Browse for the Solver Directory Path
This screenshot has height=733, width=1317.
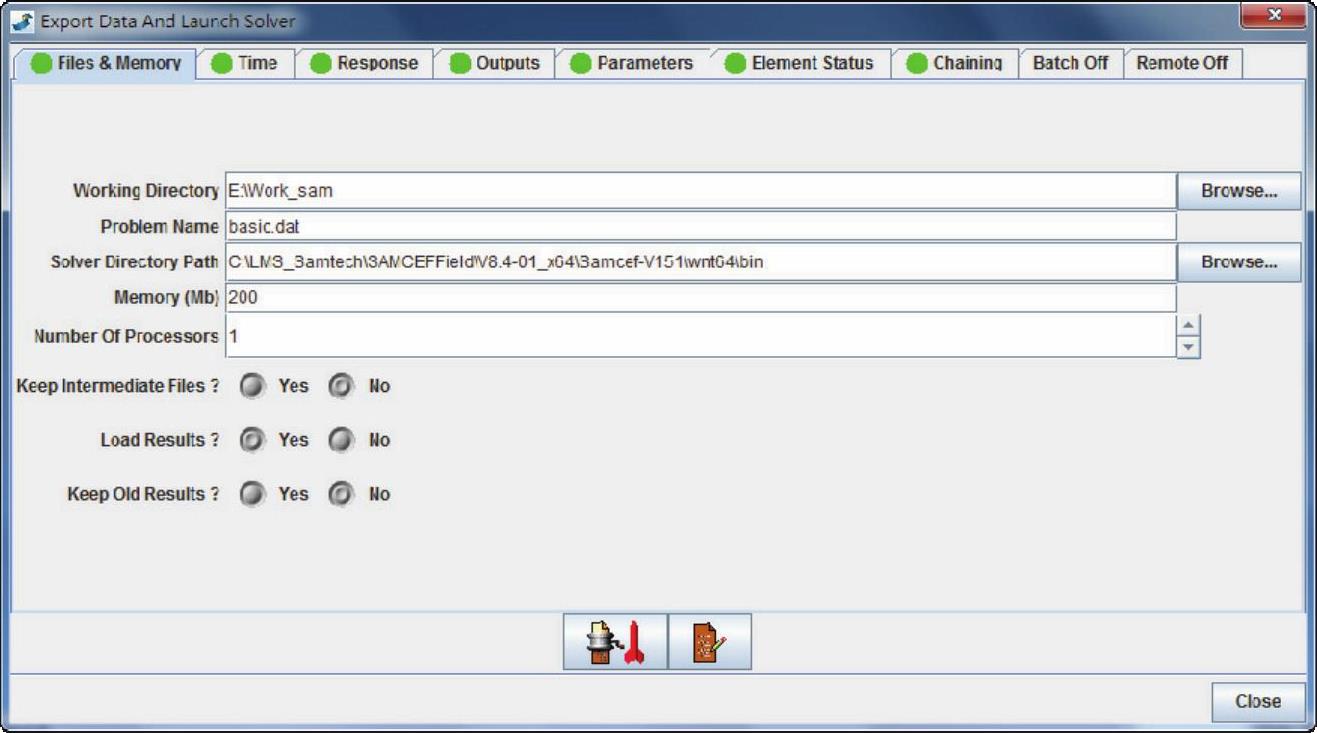pyautogui.click(x=1239, y=262)
